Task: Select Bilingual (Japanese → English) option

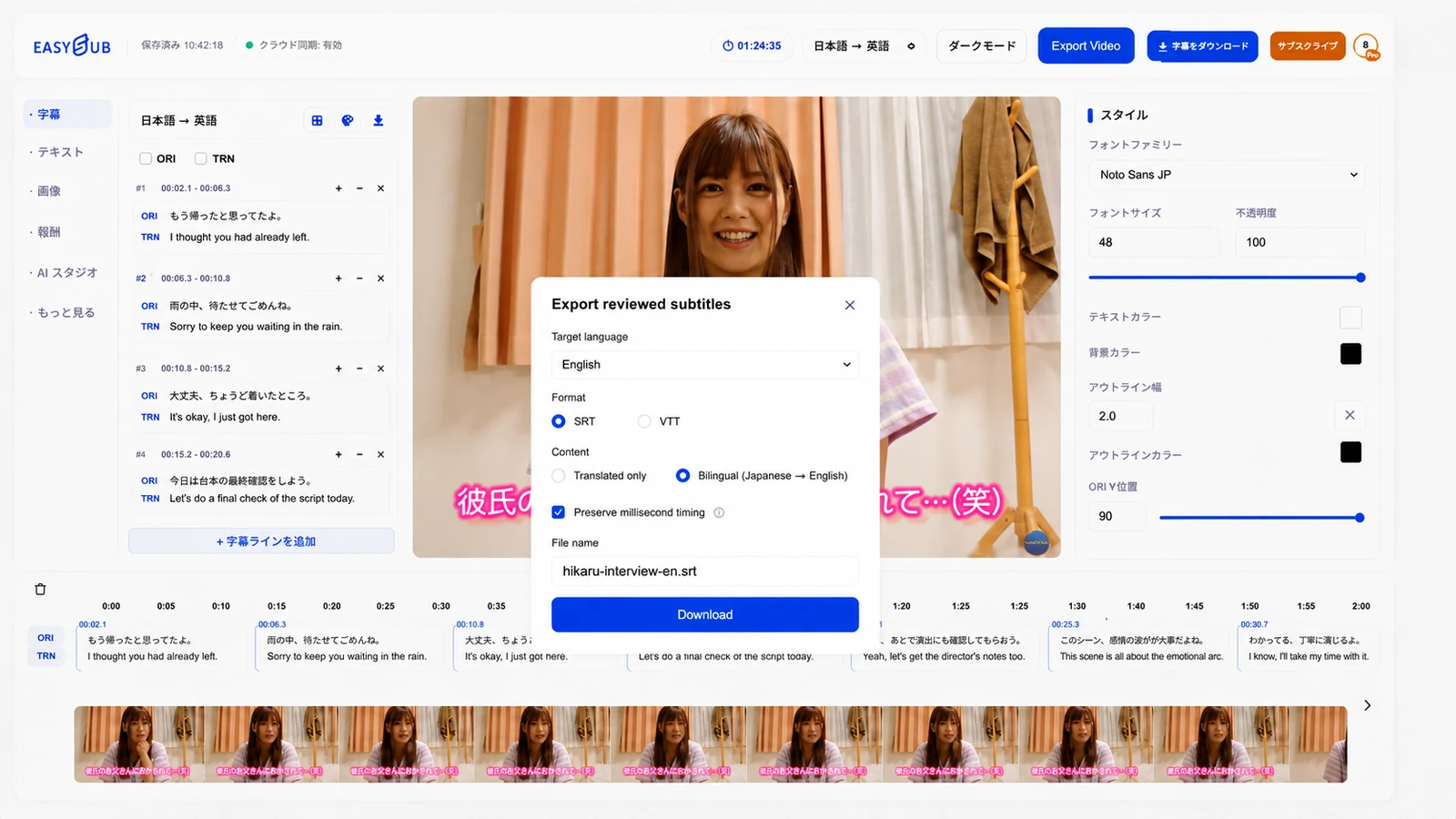Action: coord(682,476)
